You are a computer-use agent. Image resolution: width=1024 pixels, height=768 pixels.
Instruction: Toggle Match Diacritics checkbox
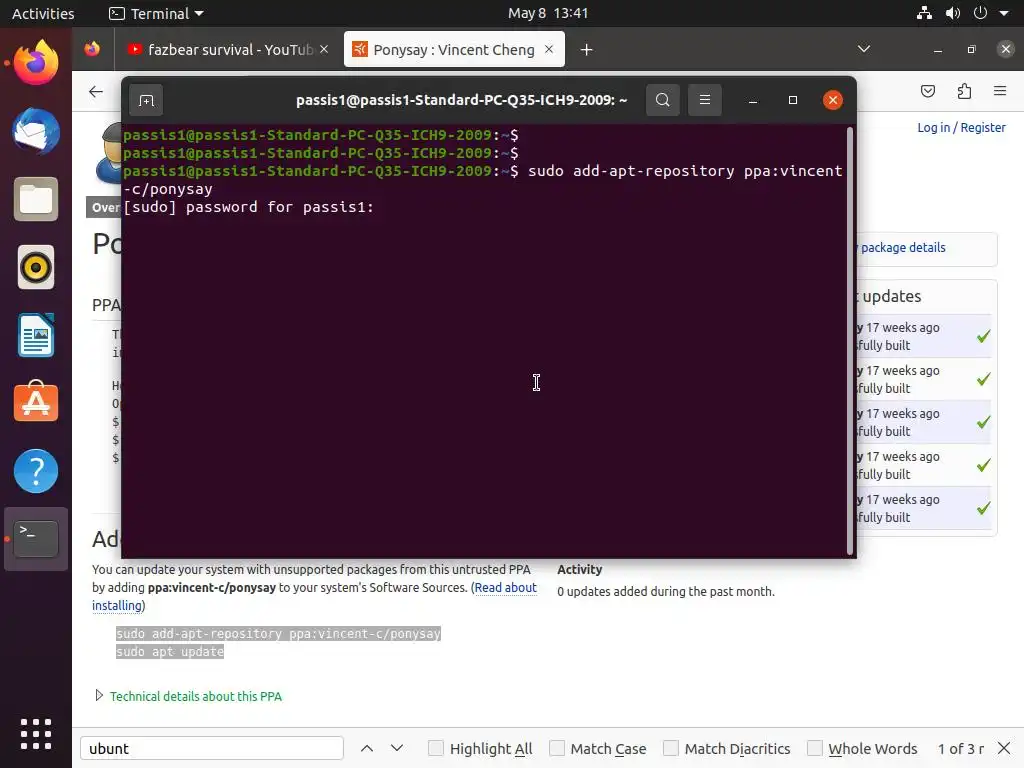671,748
